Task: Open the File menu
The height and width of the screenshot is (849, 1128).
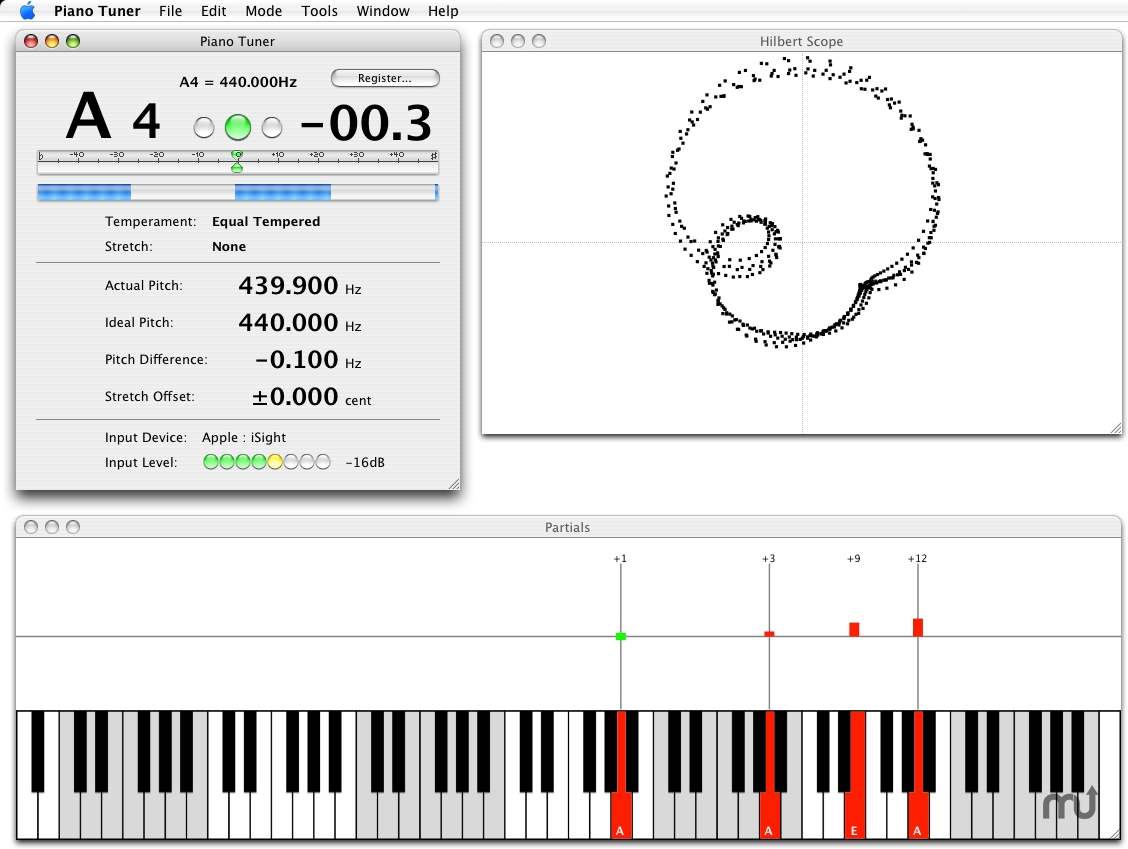Action: pos(171,11)
